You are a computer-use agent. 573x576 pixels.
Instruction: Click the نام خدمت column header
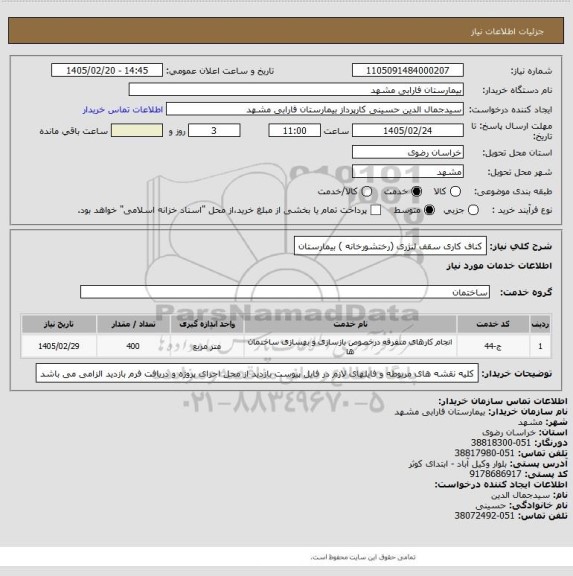[x=350, y=324]
